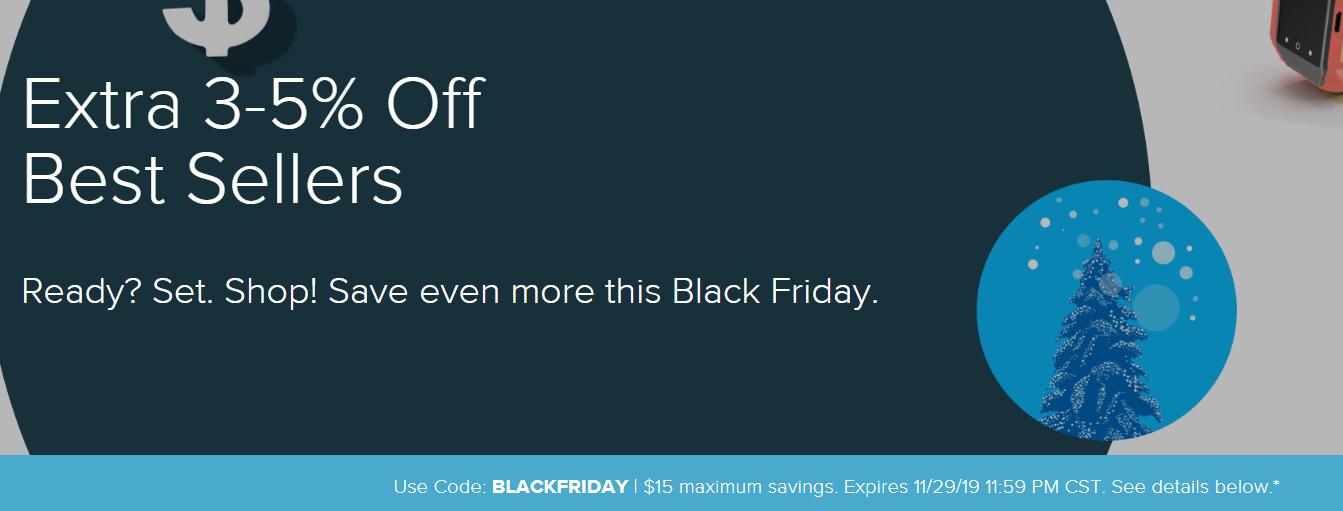Click the 'Use Code:' label
Viewport: 1343px width, 511px height.
click(x=440, y=487)
